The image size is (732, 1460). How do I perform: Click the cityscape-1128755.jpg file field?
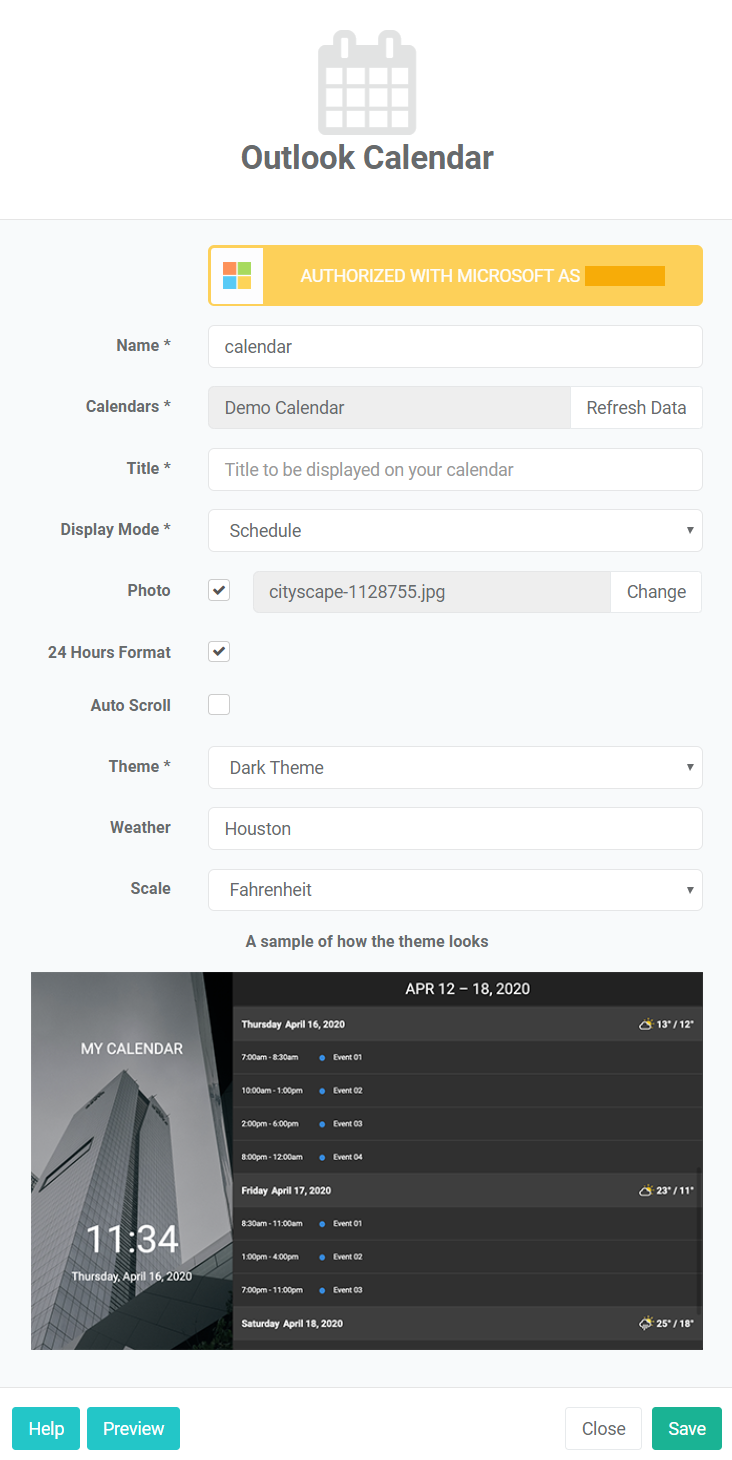tap(432, 592)
